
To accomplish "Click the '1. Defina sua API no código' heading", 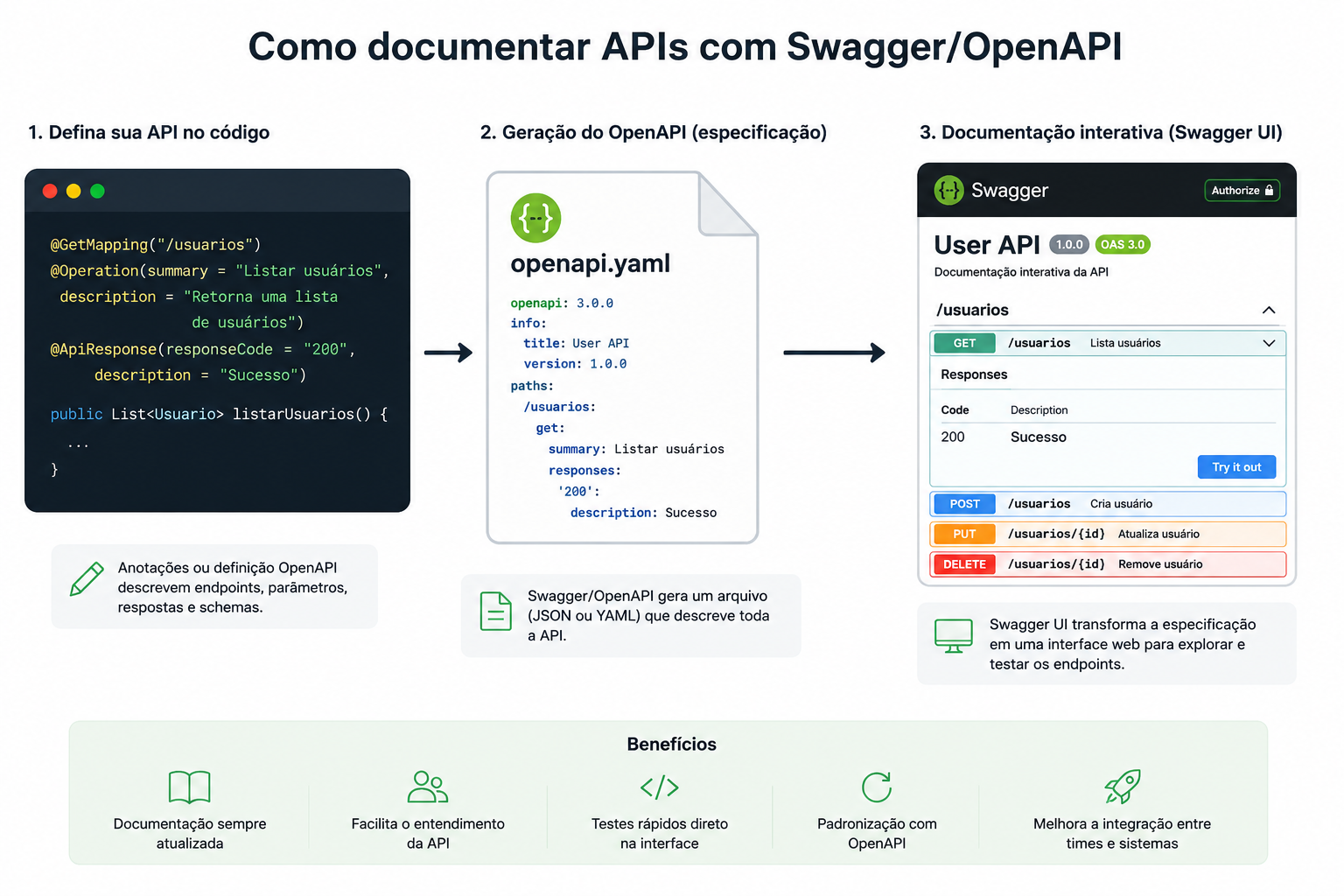I will 149,133.
